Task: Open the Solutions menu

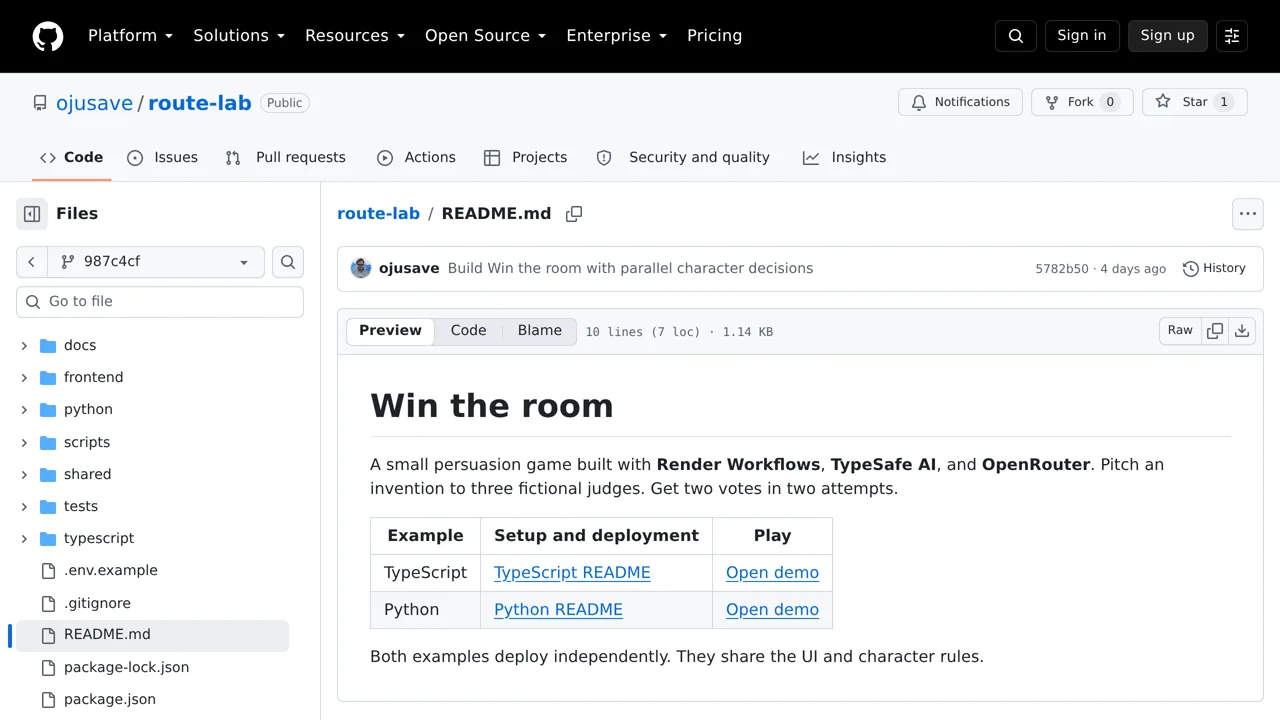Action: pyautogui.click(x=239, y=36)
